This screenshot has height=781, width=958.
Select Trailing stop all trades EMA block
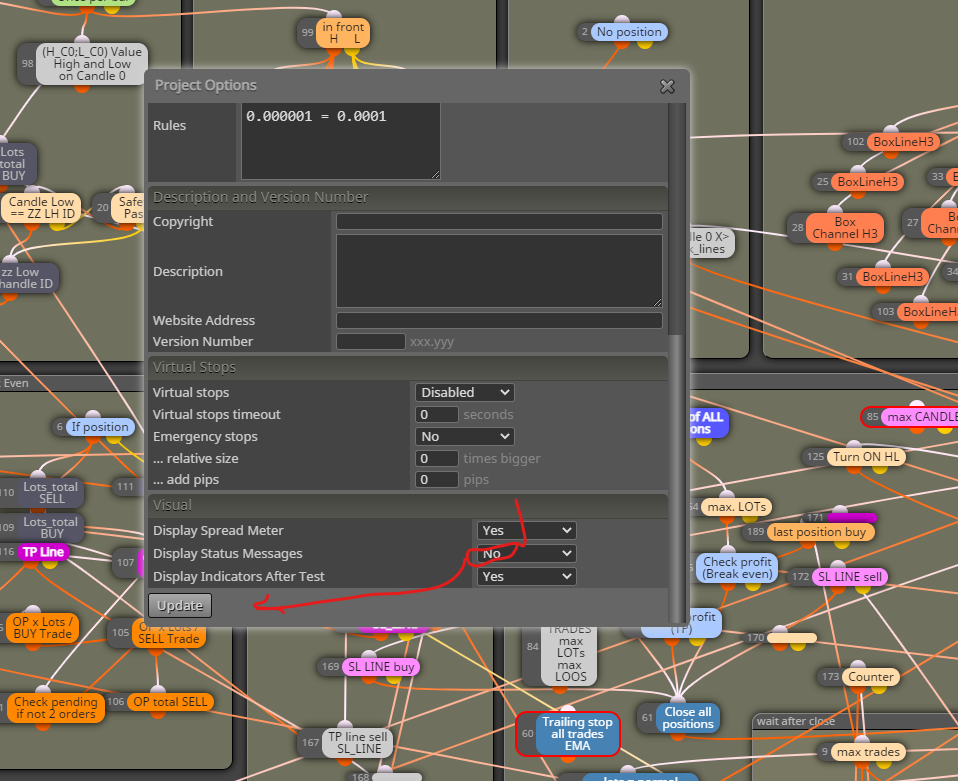pos(577,734)
